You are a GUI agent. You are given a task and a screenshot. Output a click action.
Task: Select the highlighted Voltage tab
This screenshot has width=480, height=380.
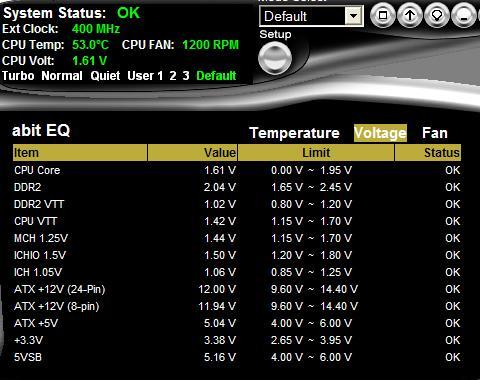point(380,133)
